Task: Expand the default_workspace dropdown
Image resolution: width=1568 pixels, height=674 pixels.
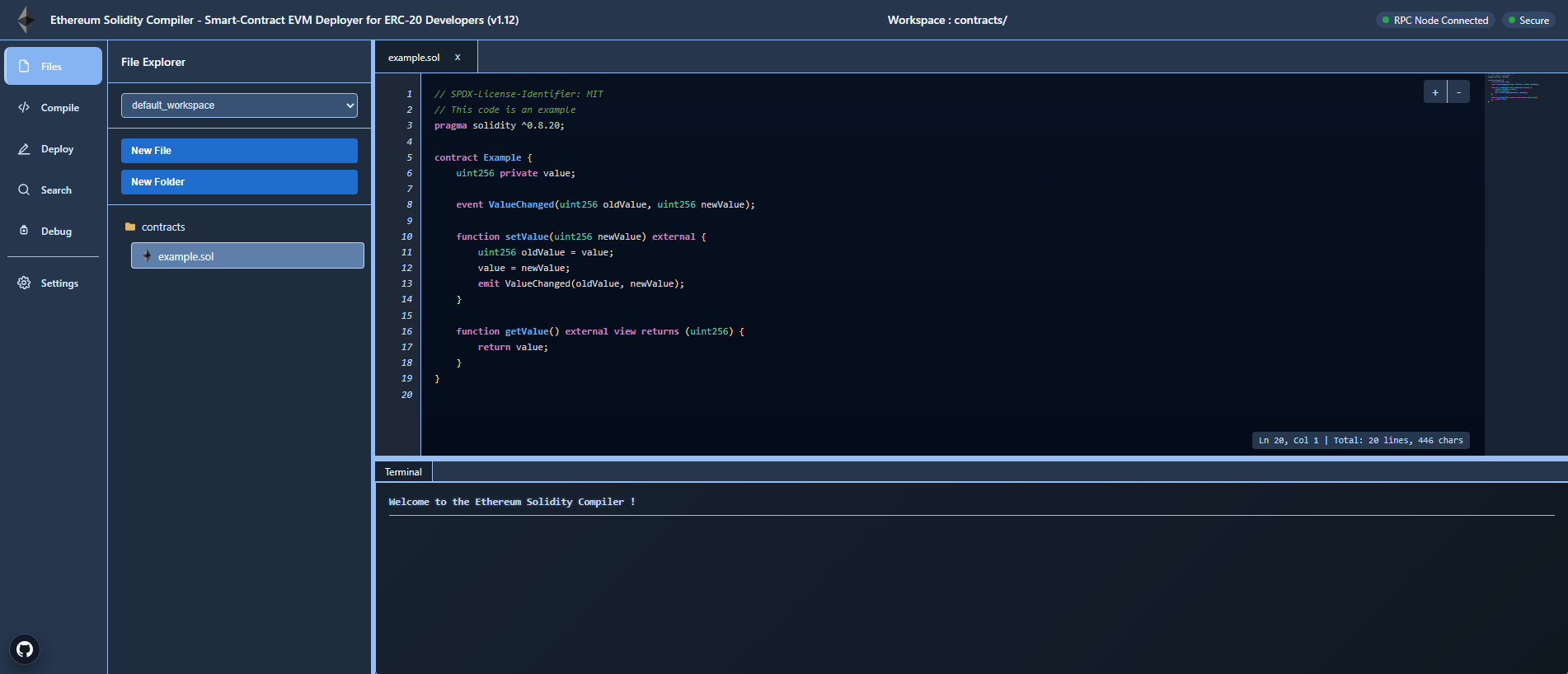Action: [239, 105]
